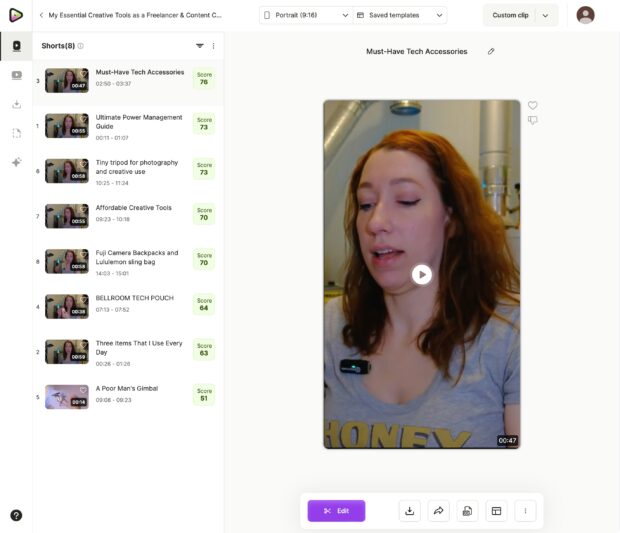Favorite the BELLROOM TECH POUCH thumbnail heart
Viewport: 620px width, 533px height.
83,299
